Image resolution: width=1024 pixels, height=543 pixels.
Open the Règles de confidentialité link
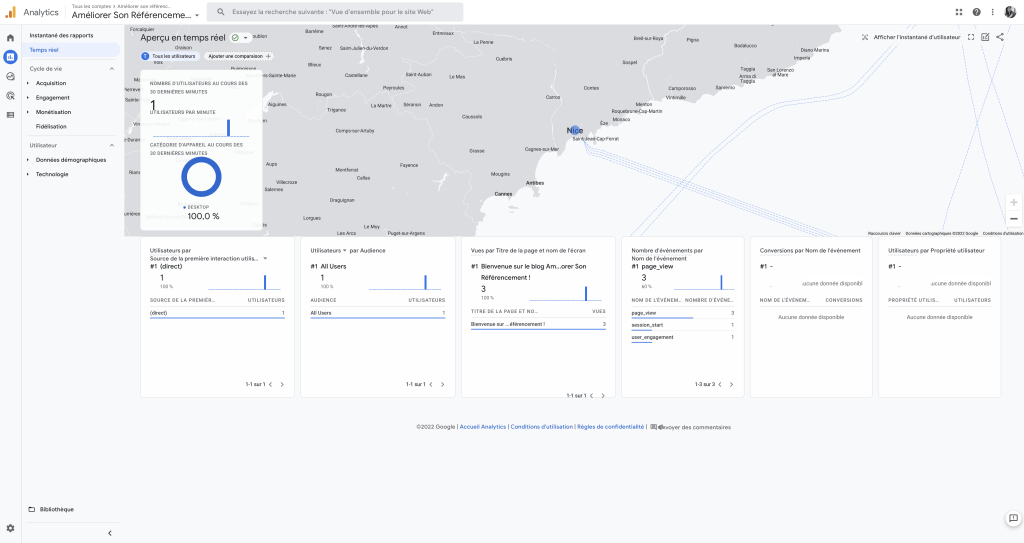[610, 427]
